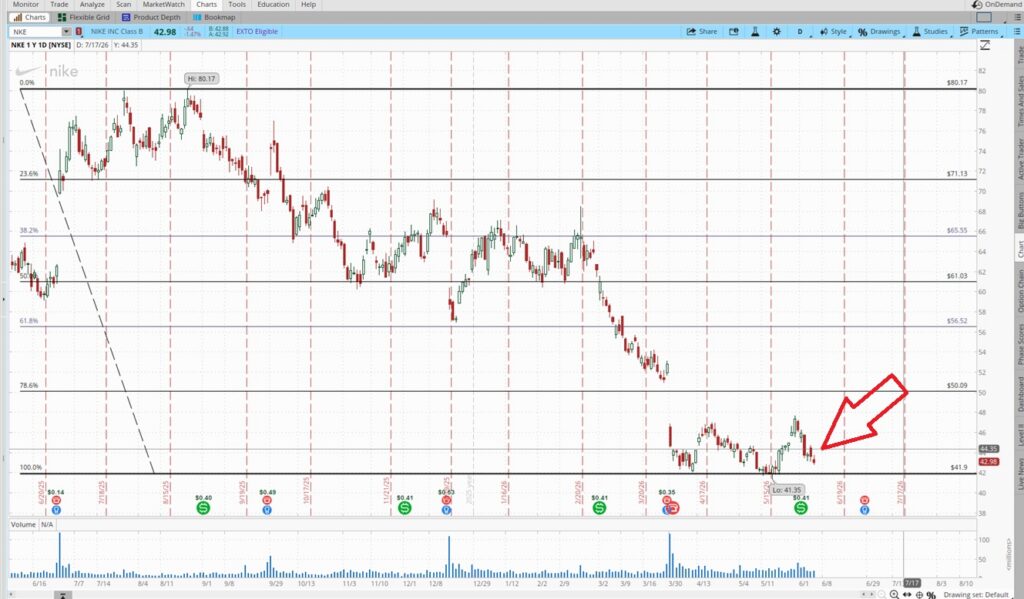
Task: Open the Bookmap sub-tab
Action: (214, 18)
